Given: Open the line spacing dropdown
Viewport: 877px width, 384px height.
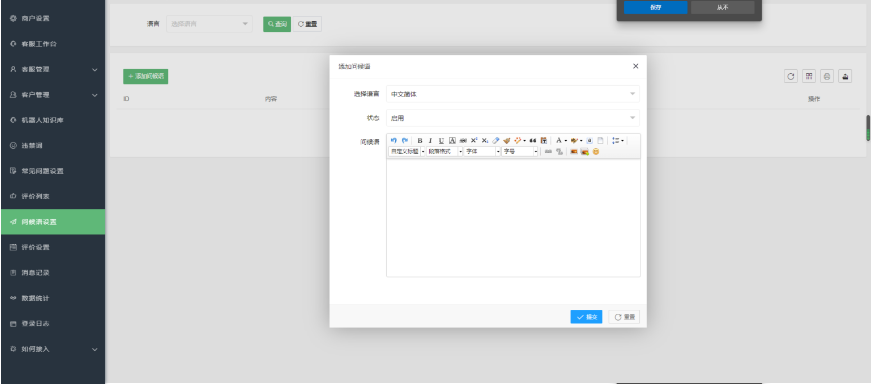Looking at the screenshot, I should point(618,140).
